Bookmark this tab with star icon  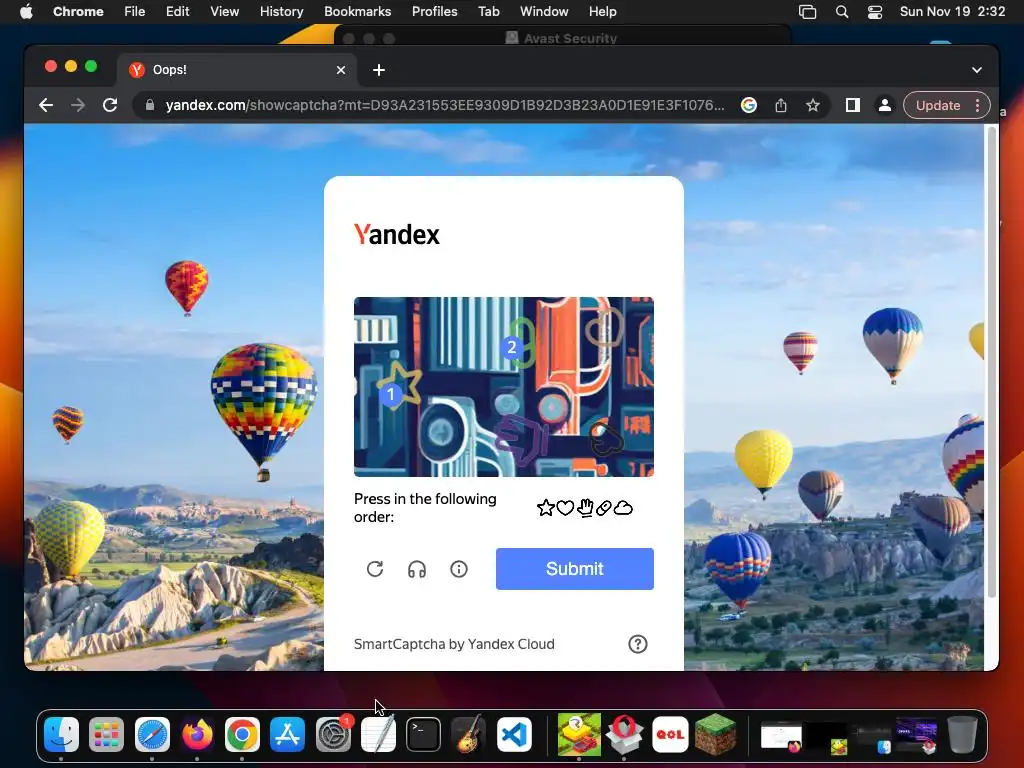pos(812,105)
